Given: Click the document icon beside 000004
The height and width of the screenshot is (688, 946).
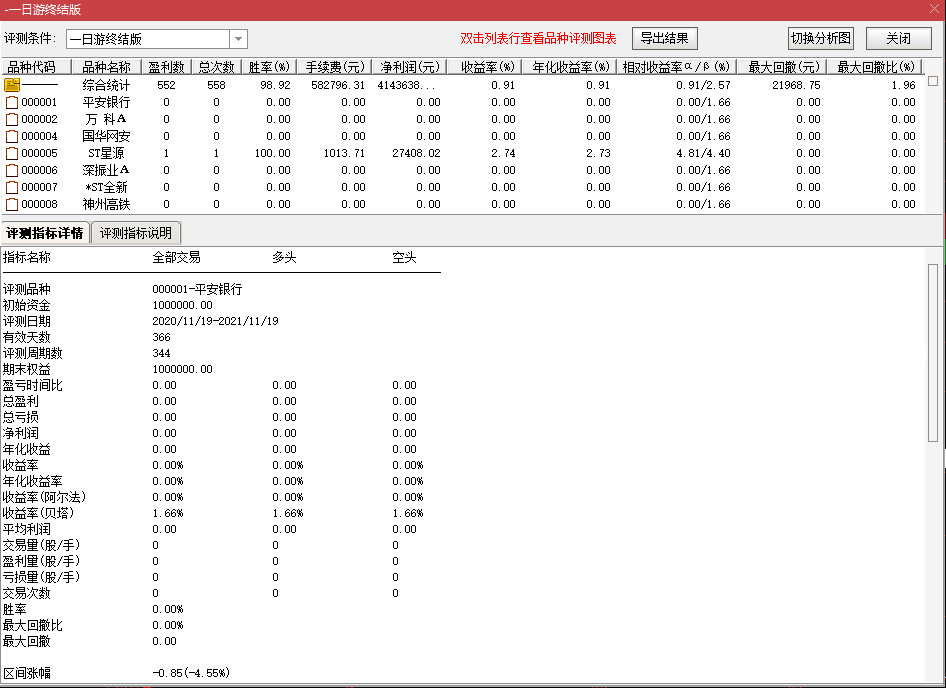Looking at the screenshot, I should [x=12, y=136].
